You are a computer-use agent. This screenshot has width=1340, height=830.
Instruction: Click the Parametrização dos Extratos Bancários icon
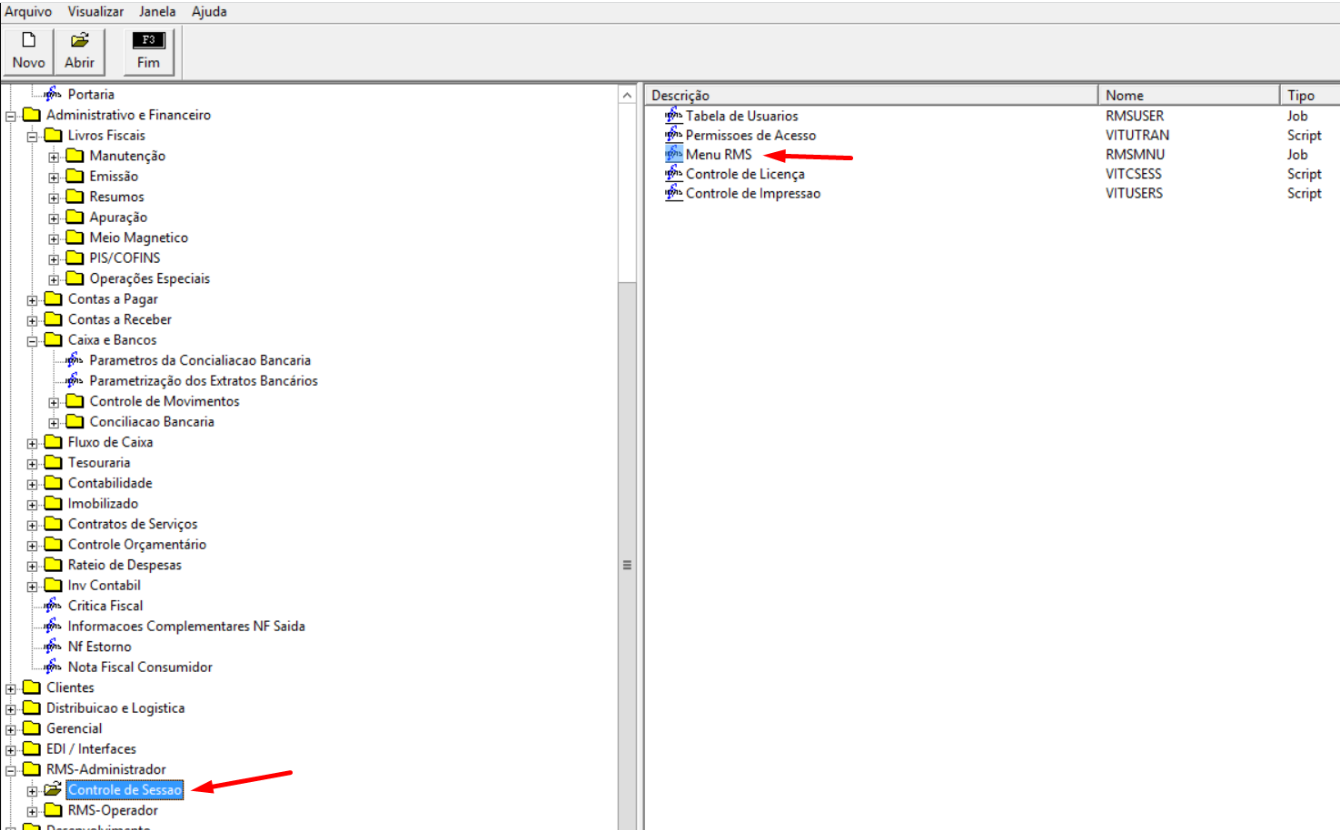[x=75, y=380]
